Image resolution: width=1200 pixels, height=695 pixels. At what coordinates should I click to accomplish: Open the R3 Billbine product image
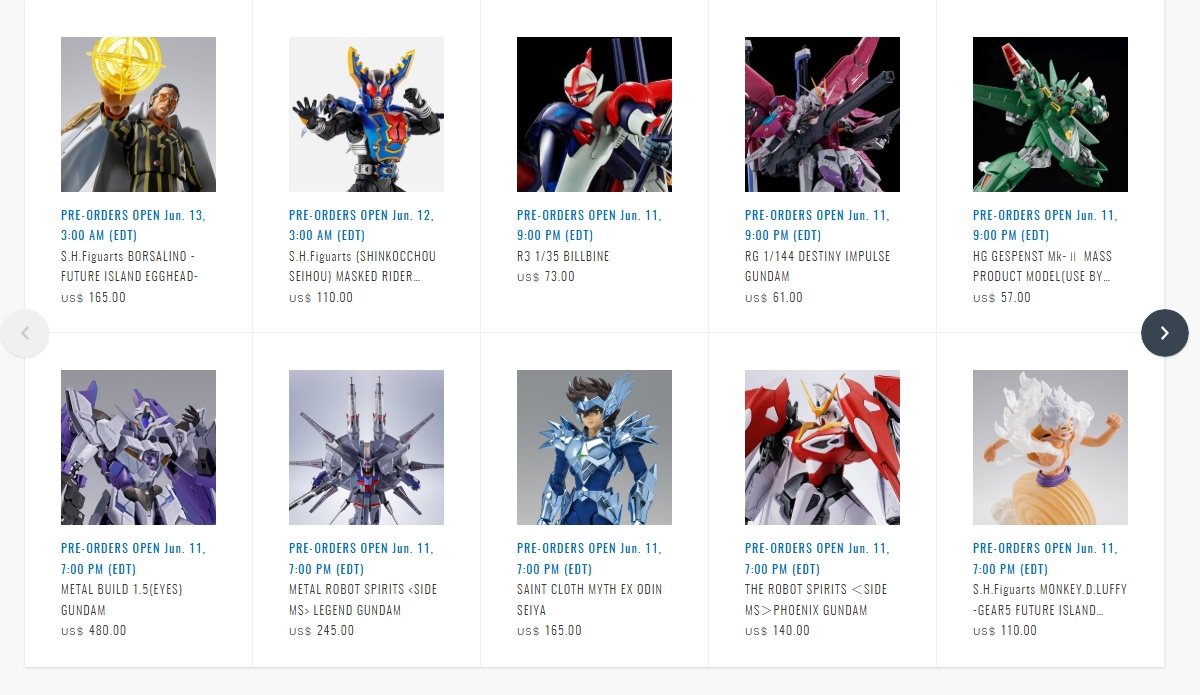pyautogui.click(x=594, y=114)
